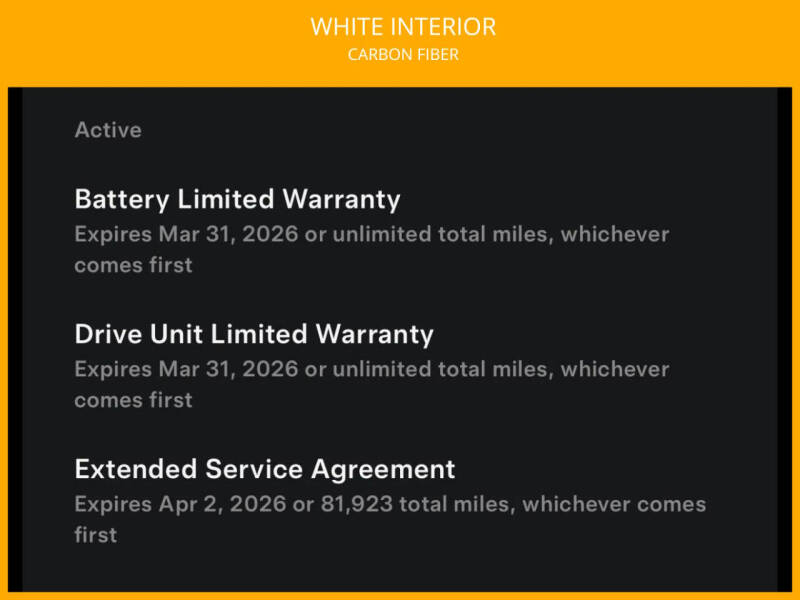
Task: Click the Battery warranty Mar 31, 2026 date
Action: pos(228,234)
